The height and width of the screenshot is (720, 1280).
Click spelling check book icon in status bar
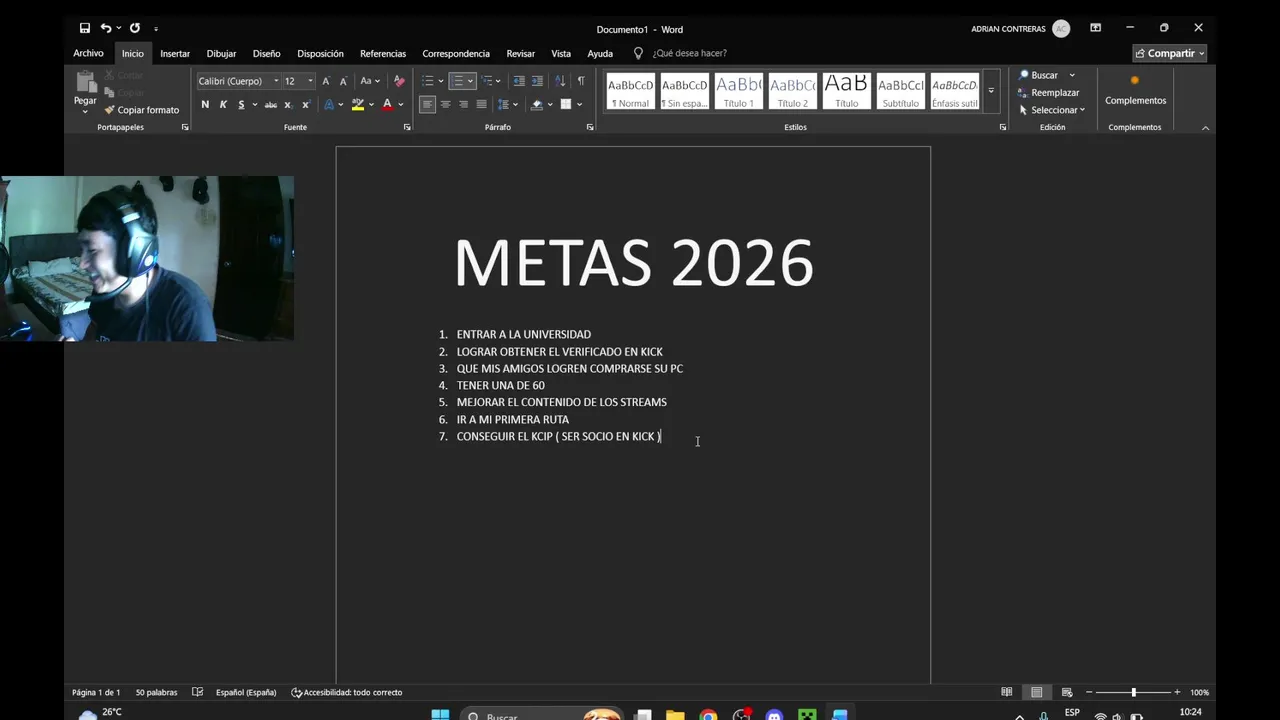pos(197,692)
